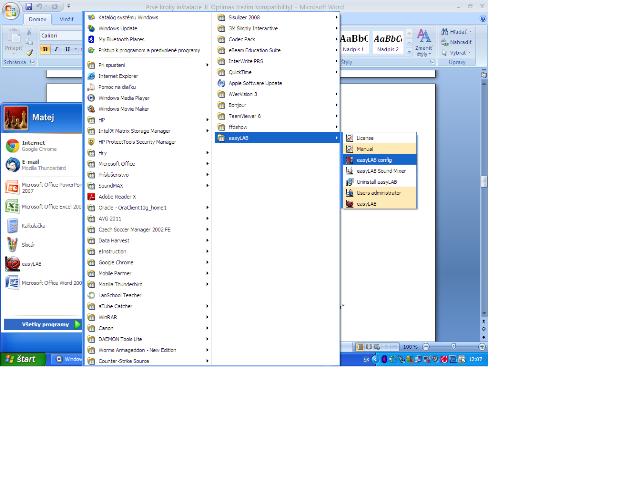Open Worms Armageddon - New Edition folder
Screen dimensions: 620x480
coord(148,350)
